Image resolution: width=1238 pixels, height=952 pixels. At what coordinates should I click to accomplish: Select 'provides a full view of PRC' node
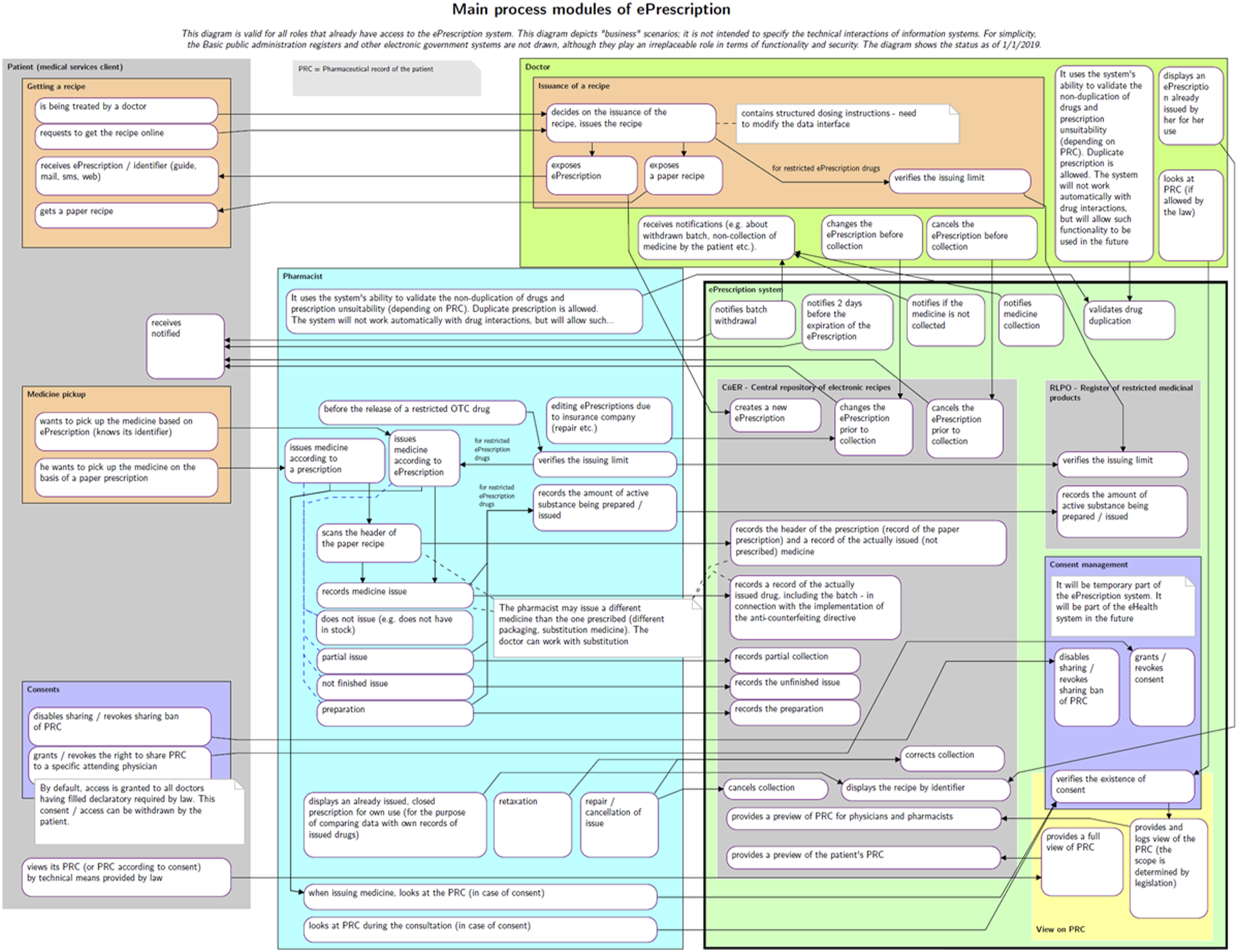click(x=1082, y=862)
